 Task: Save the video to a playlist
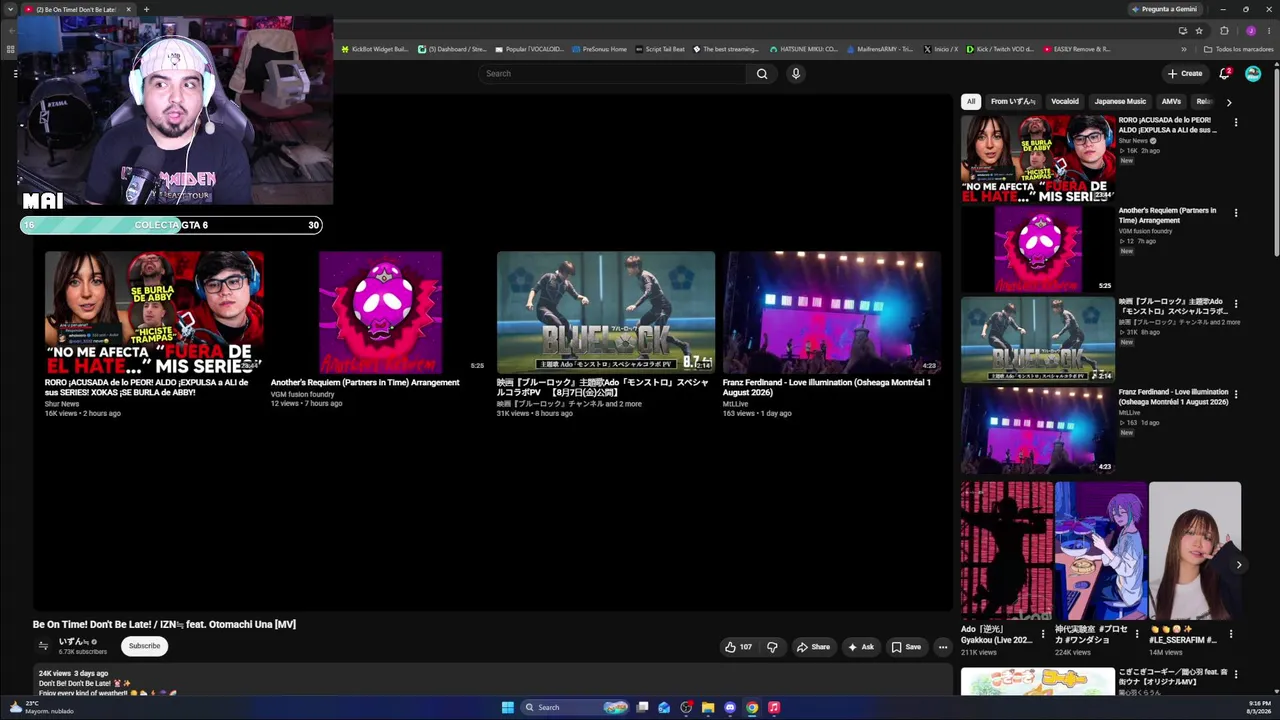click(x=906, y=647)
